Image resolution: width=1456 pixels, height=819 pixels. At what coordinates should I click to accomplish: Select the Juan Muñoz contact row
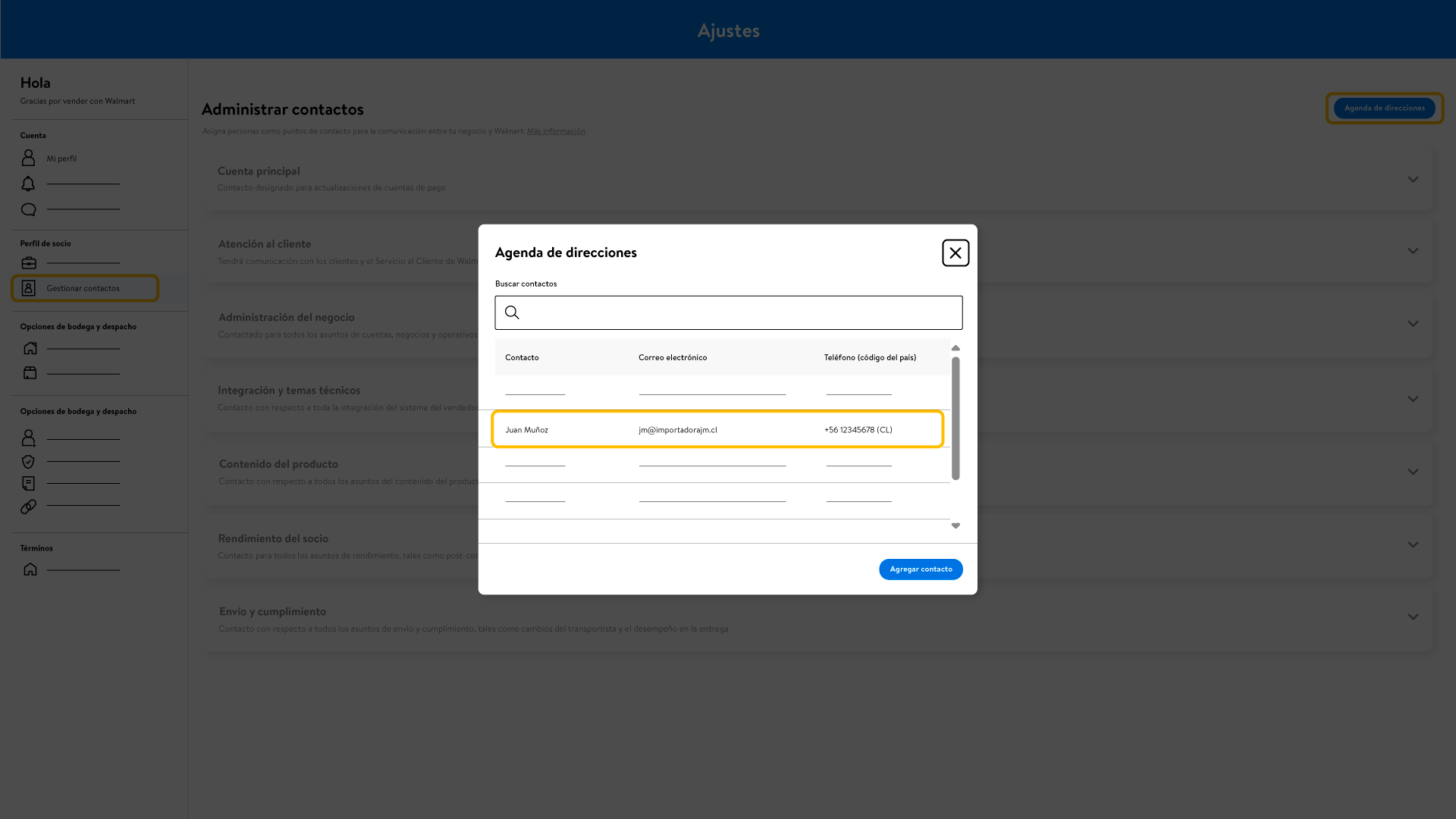[x=717, y=430]
